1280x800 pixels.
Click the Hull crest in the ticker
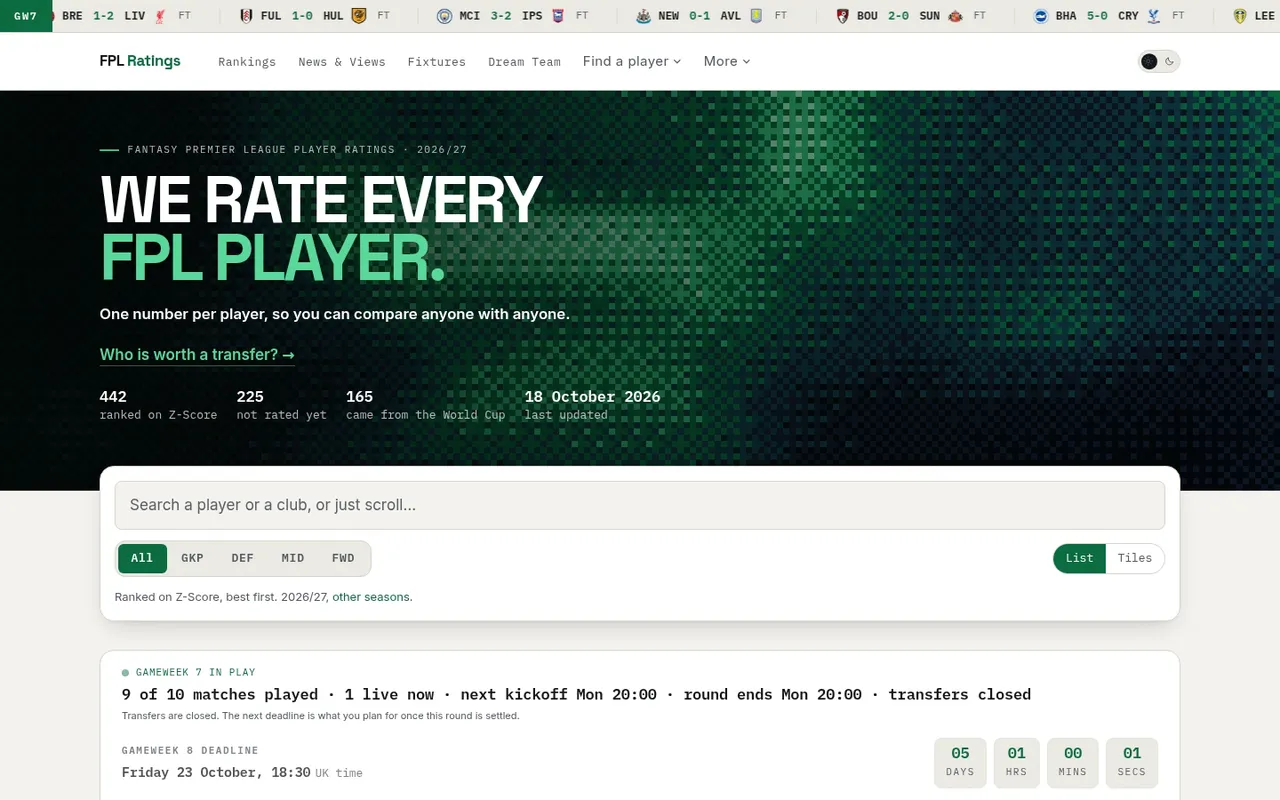[359, 16]
